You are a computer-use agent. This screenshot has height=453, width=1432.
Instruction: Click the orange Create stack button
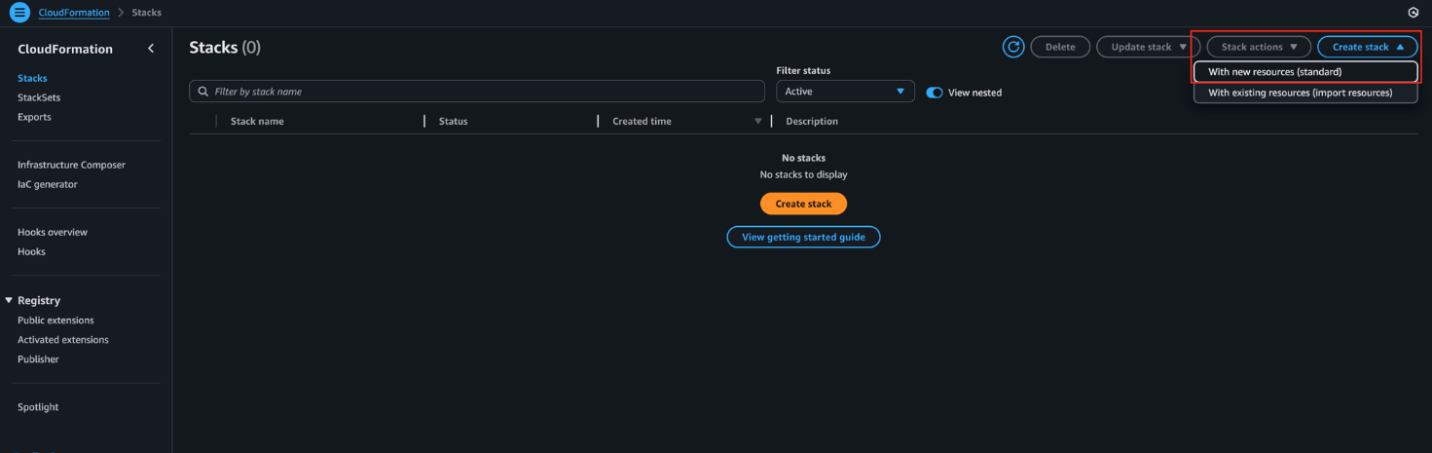[x=803, y=204]
